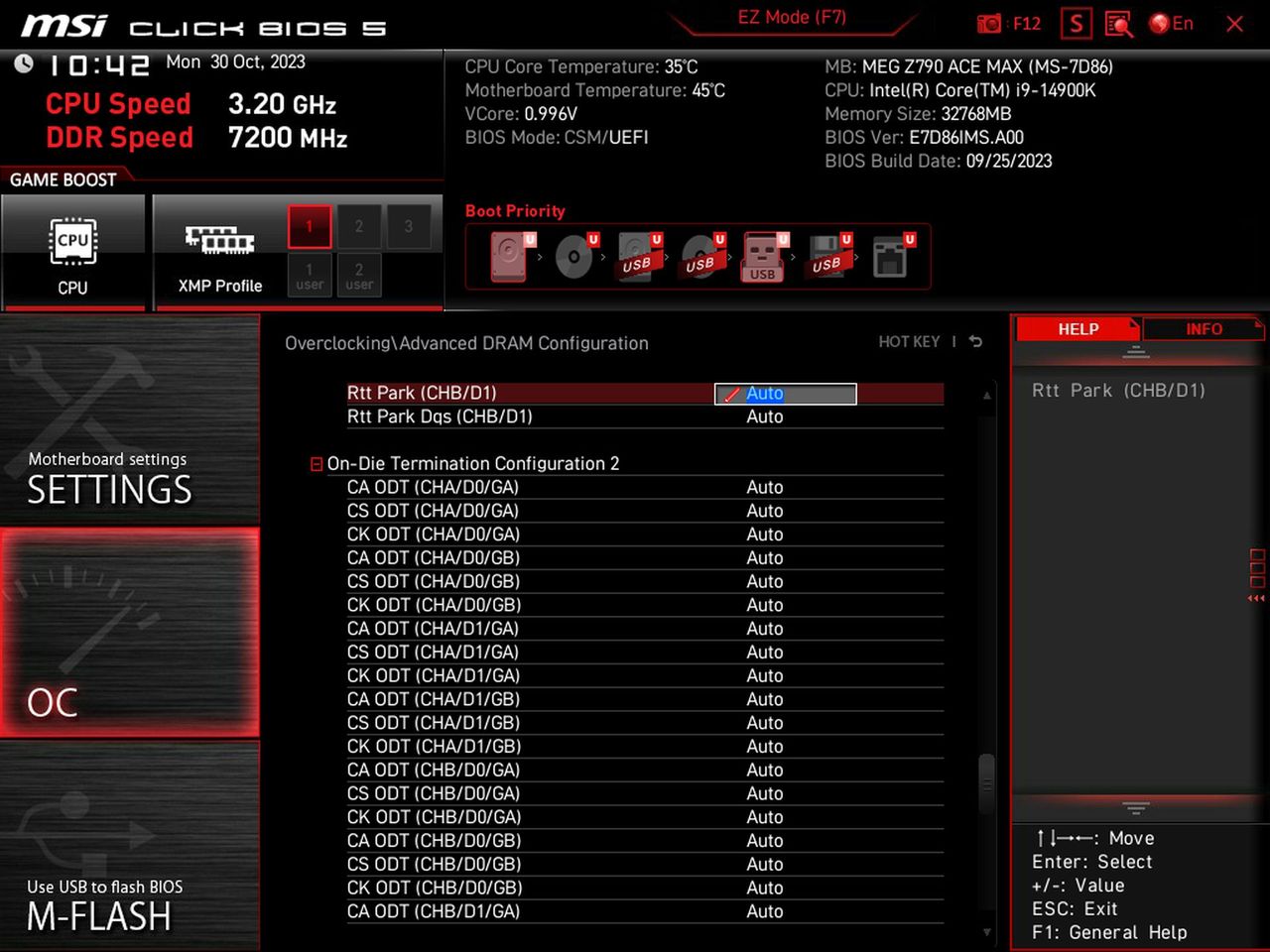Viewport: 1270px width, 952px height.
Task: Select the network boot device icon
Action: (x=891, y=256)
